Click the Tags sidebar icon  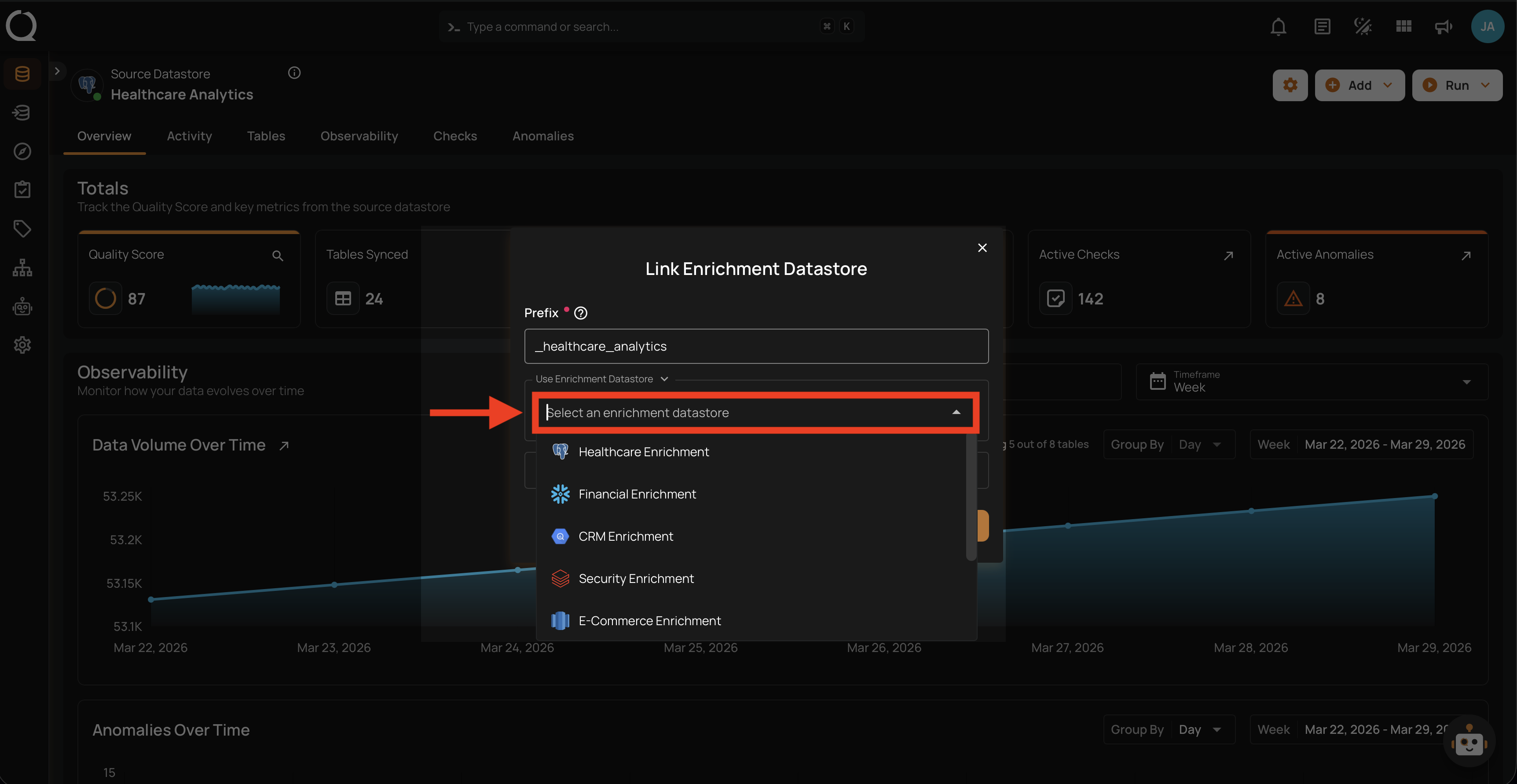coord(22,228)
